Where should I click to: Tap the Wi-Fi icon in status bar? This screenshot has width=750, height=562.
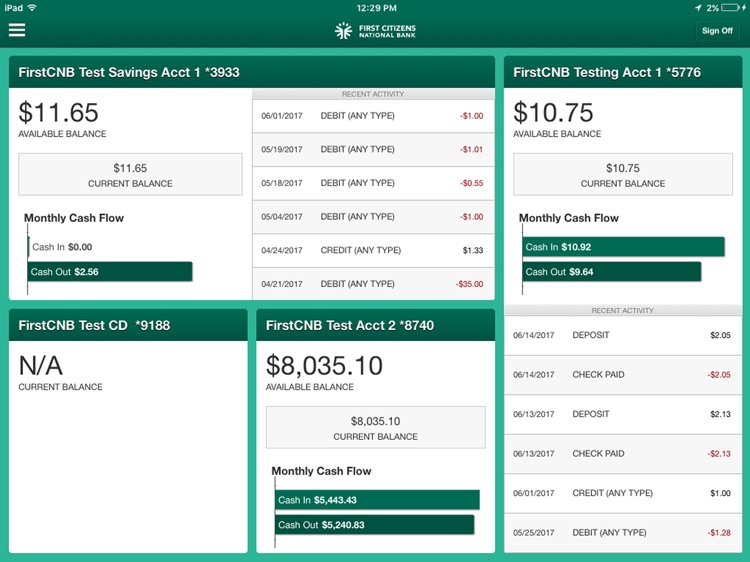(32, 8)
